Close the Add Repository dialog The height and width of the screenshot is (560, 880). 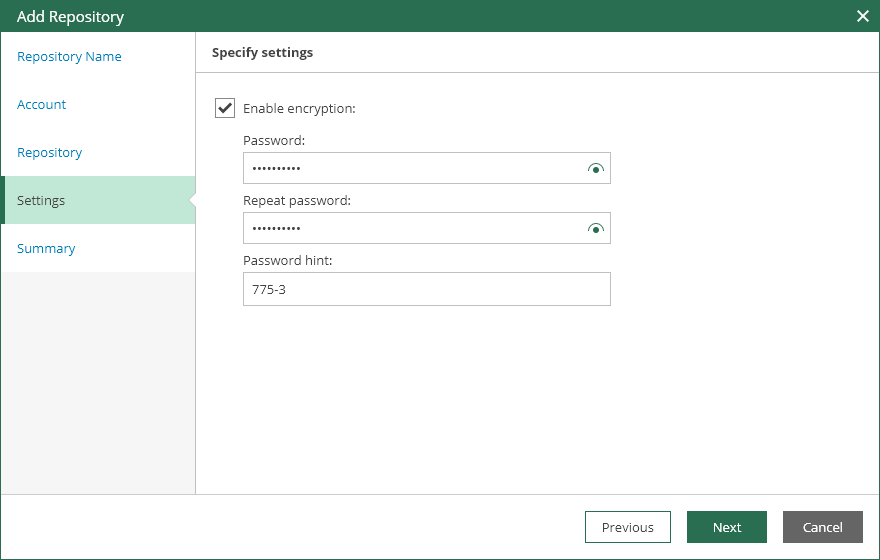point(863,16)
